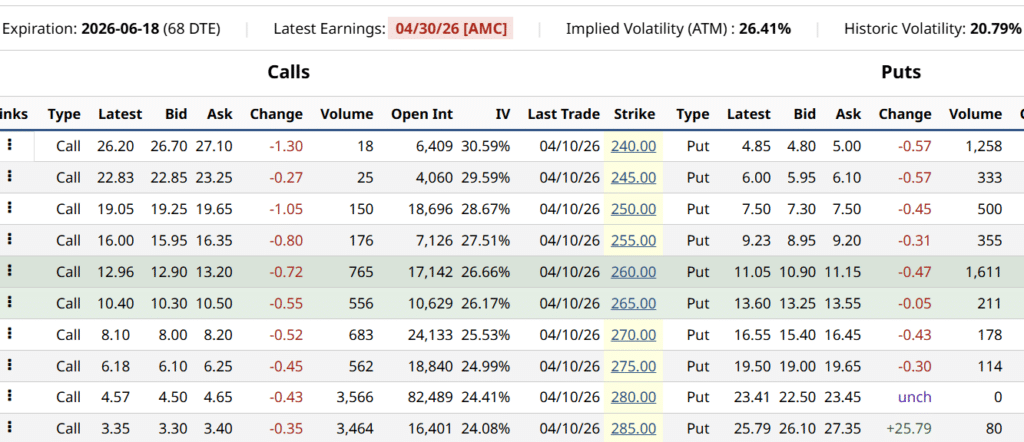The width and height of the screenshot is (1024, 442).
Task: Open the 275.00 strike link
Action: (633, 366)
